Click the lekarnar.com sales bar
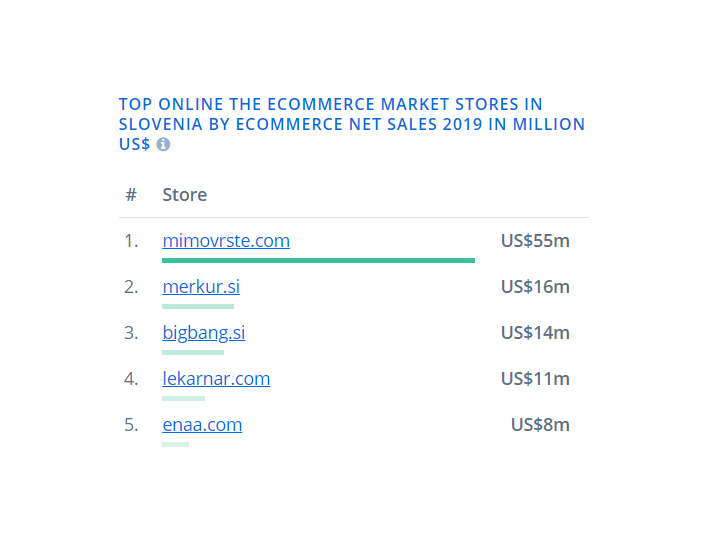 point(183,398)
